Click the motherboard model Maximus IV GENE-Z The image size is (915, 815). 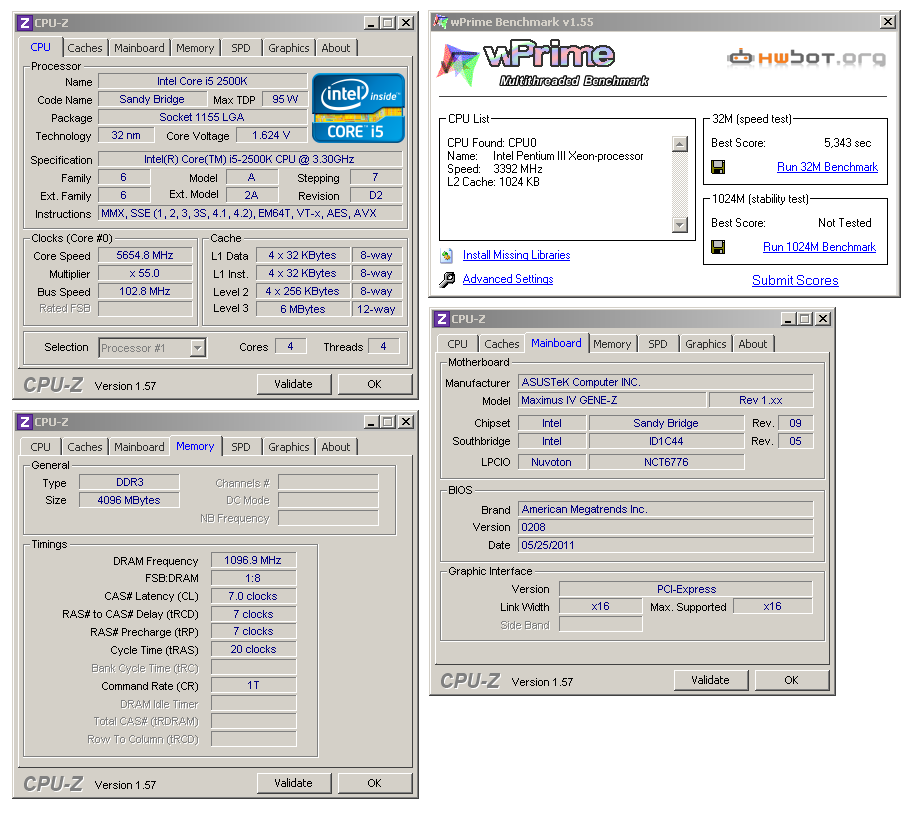pyautogui.click(x=612, y=401)
